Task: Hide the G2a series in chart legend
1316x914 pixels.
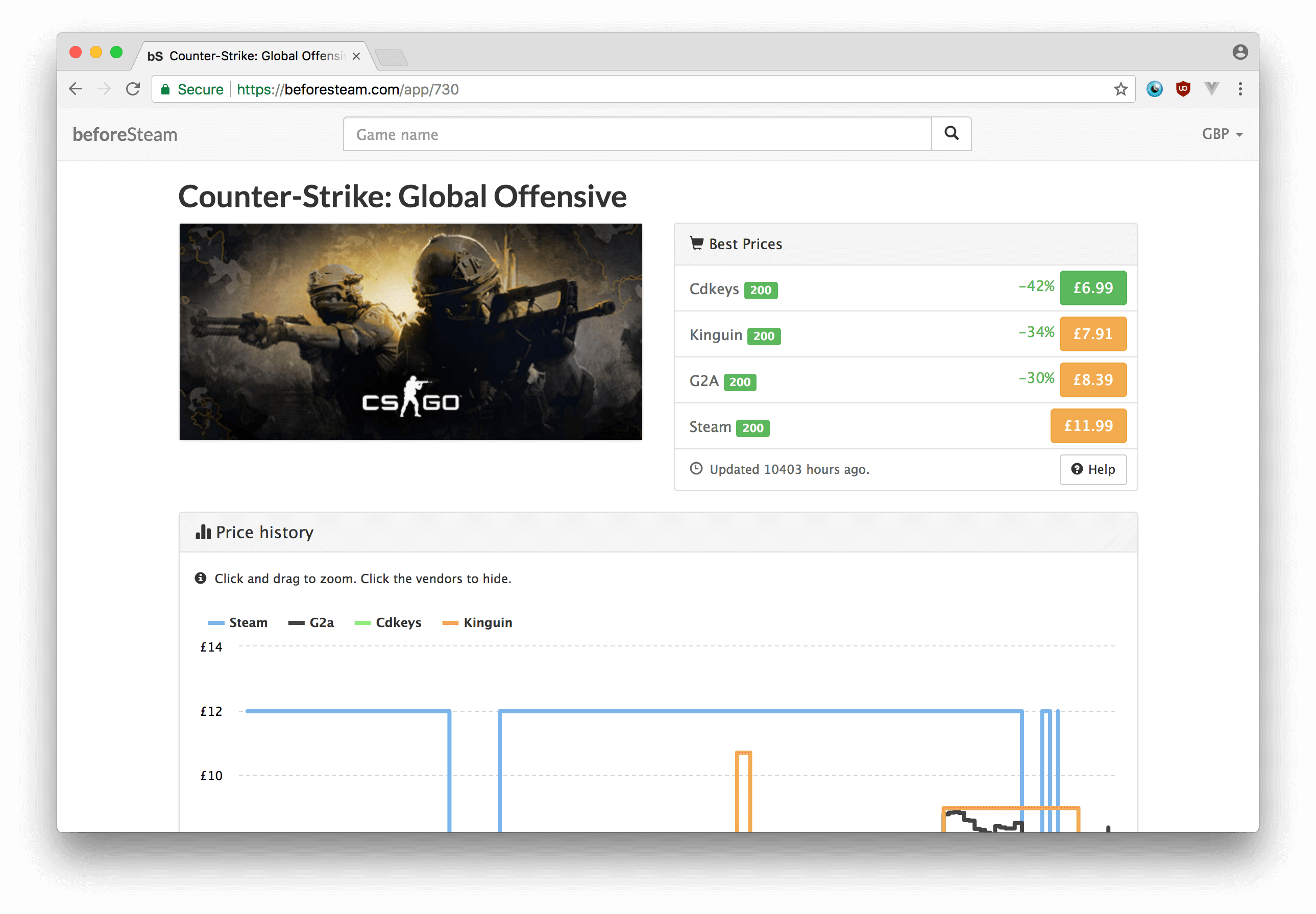Action: (x=311, y=623)
